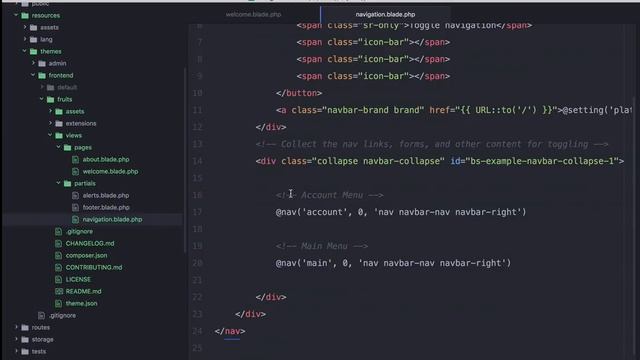The width and height of the screenshot is (640, 360).
Task: Expand the routes folder chevron
Action: pyautogui.click(x=16, y=327)
